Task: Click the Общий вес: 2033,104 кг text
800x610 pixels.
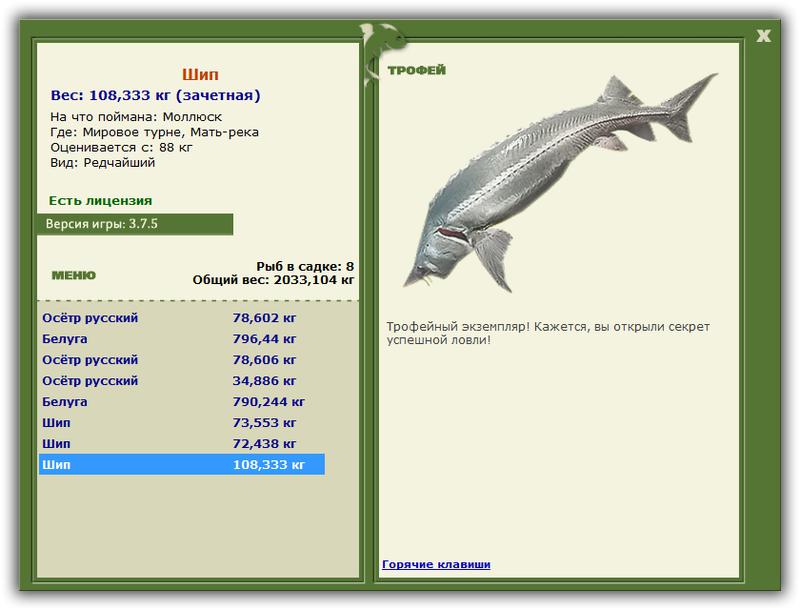Action: click(273, 280)
